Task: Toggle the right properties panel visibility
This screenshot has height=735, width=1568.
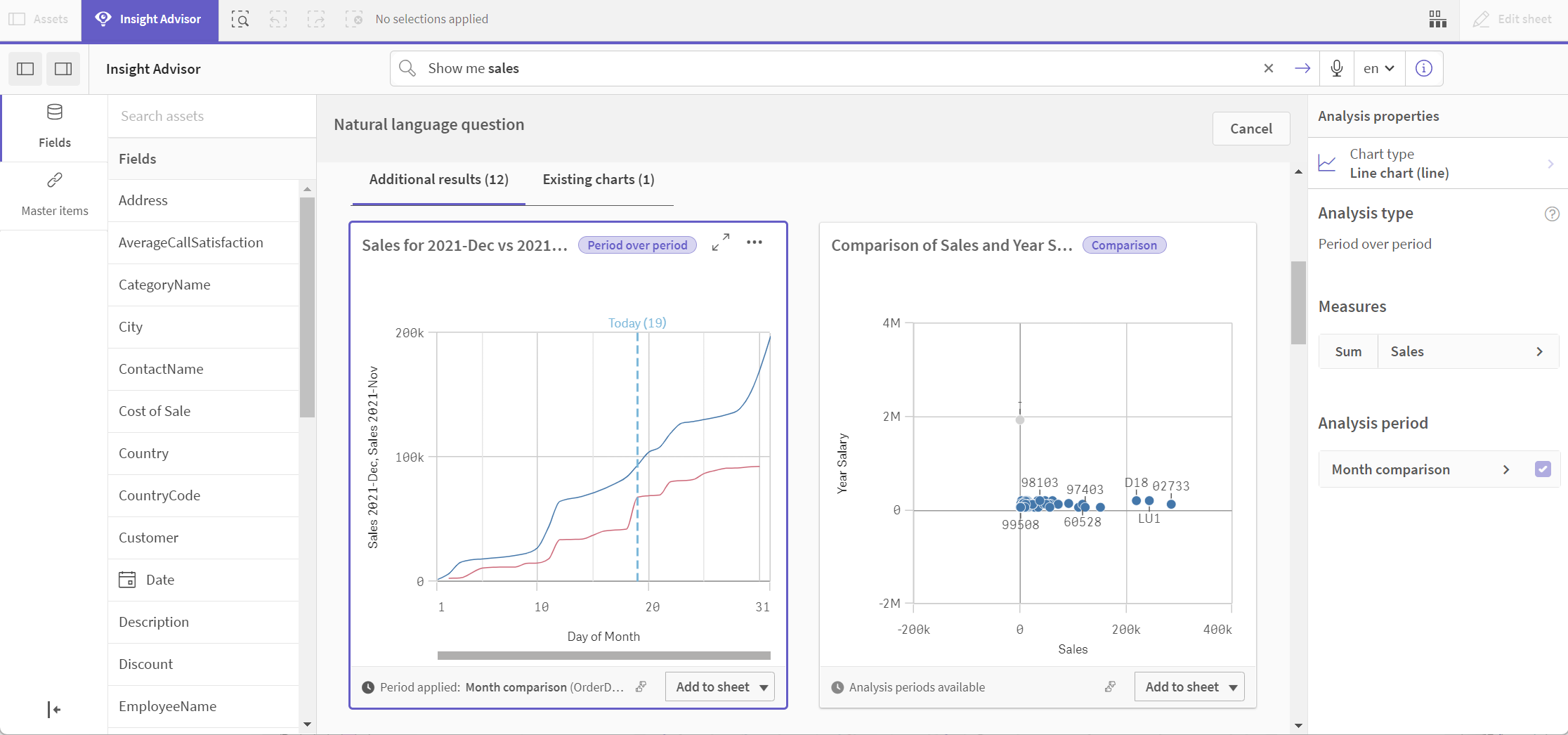Action: click(x=63, y=68)
